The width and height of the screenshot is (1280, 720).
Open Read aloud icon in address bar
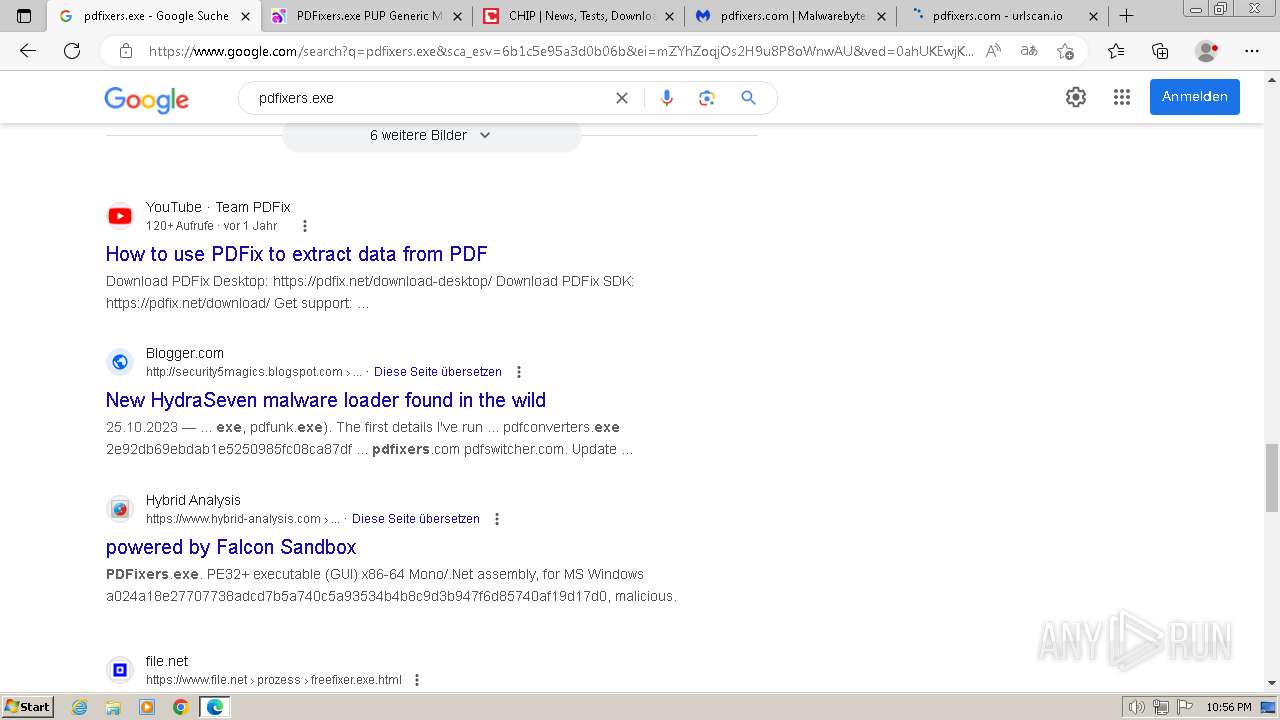click(x=993, y=51)
